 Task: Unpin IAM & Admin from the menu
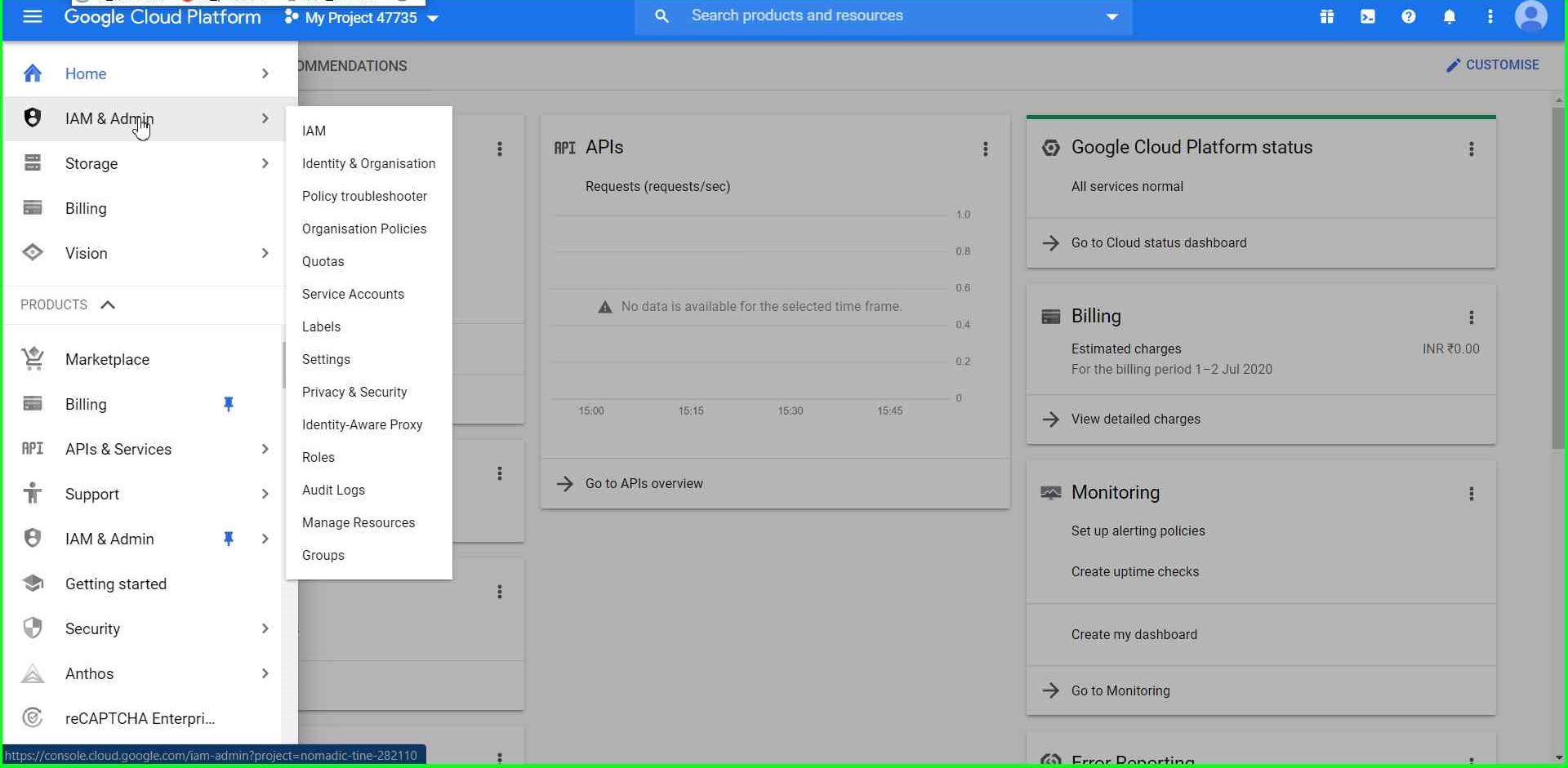[229, 539]
